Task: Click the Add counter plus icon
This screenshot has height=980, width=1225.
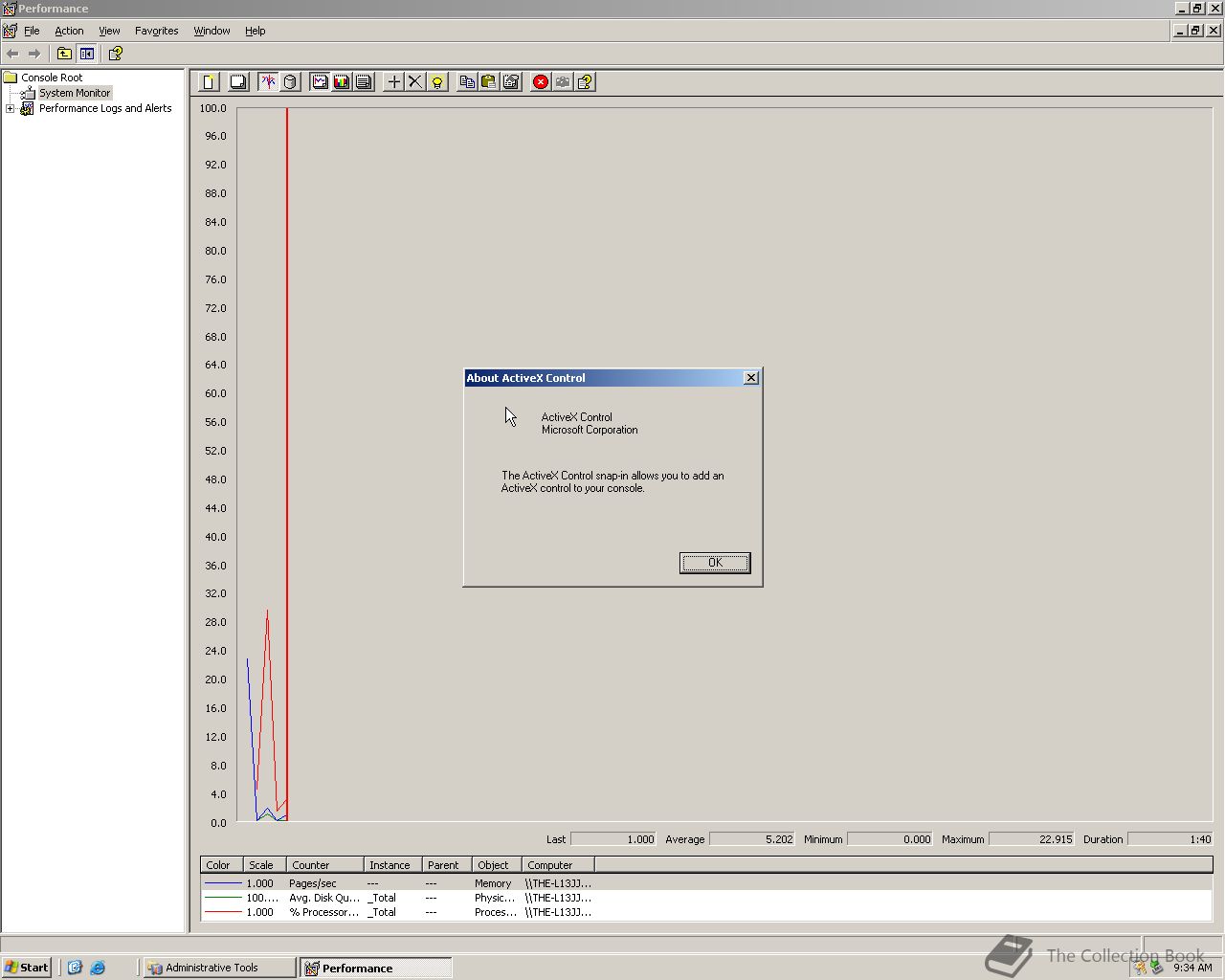Action: pos(393,82)
